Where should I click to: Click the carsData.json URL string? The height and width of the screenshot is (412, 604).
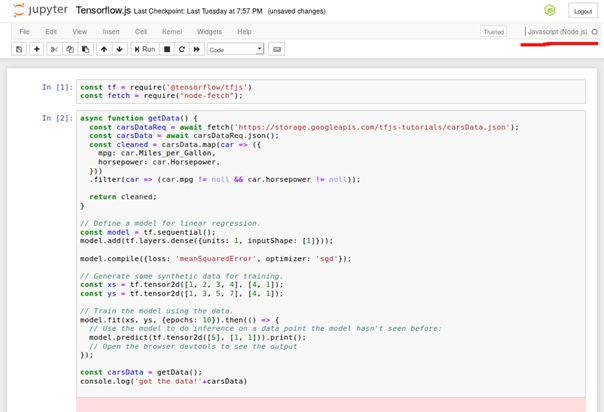click(x=372, y=127)
